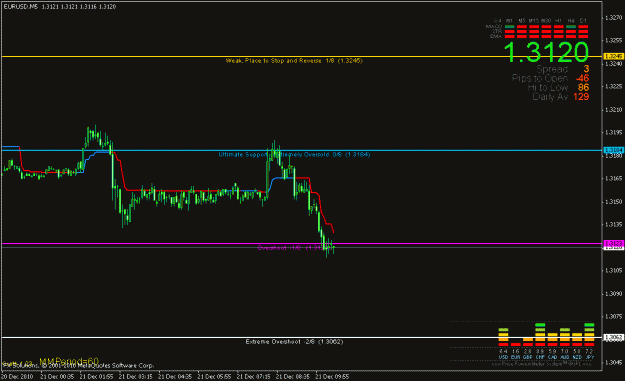Click the 21 Dec 07:15 time axis label
625x381 pixels.
[254, 377]
